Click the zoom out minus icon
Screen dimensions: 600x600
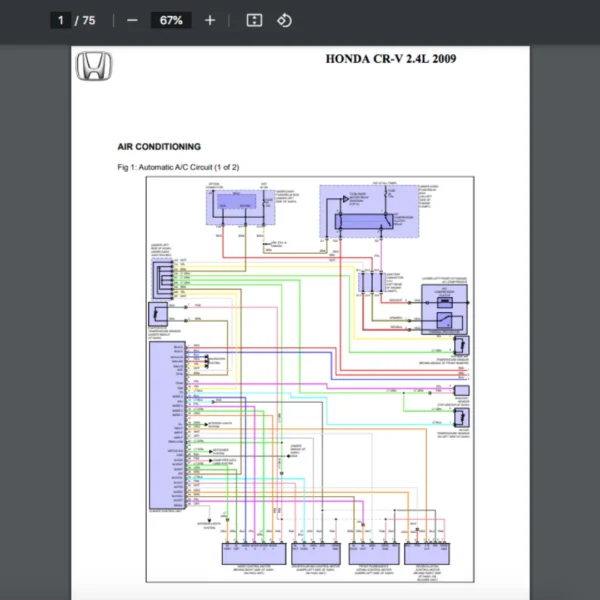(x=132, y=20)
